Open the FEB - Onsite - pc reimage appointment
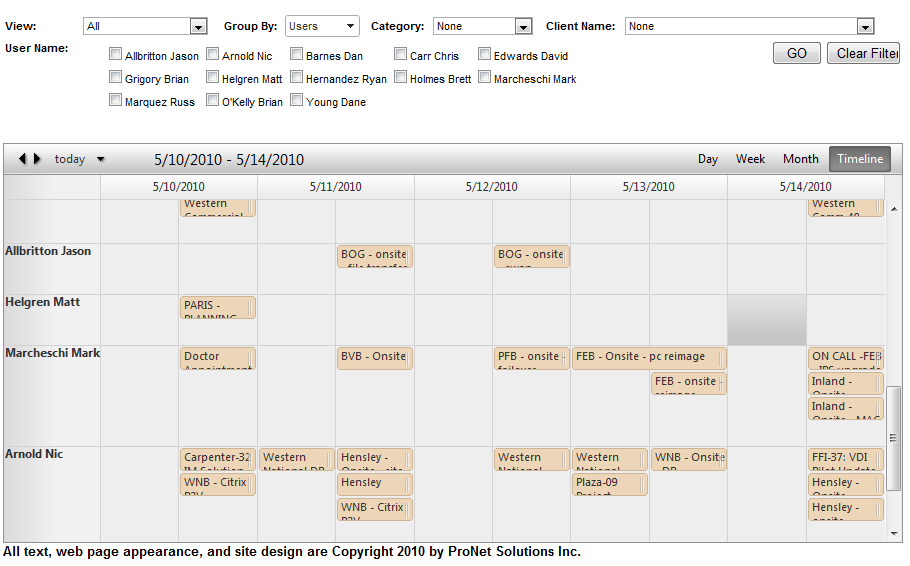Viewport: 910px width, 566px height. (648, 357)
